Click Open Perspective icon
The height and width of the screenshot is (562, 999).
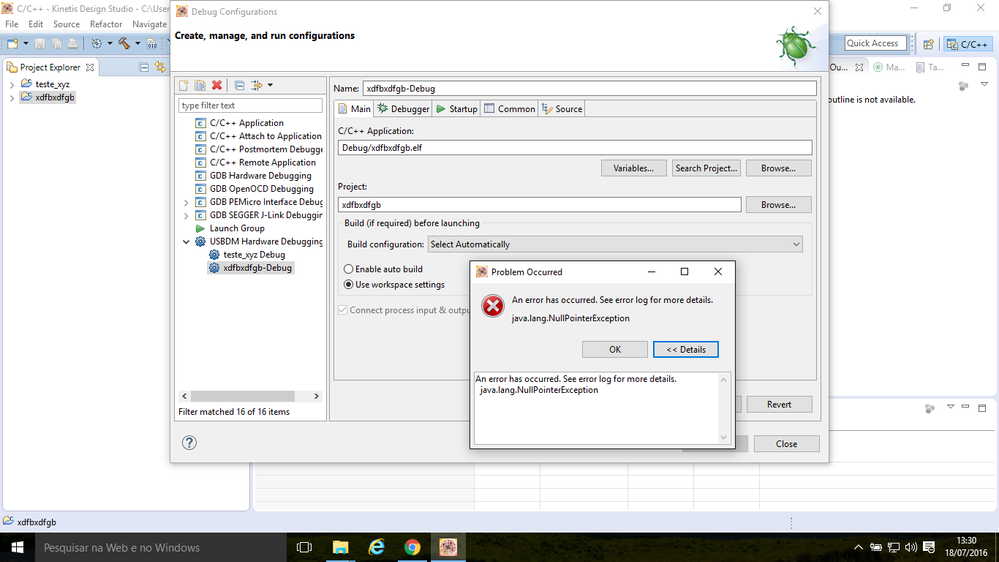[x=928, y=44]
